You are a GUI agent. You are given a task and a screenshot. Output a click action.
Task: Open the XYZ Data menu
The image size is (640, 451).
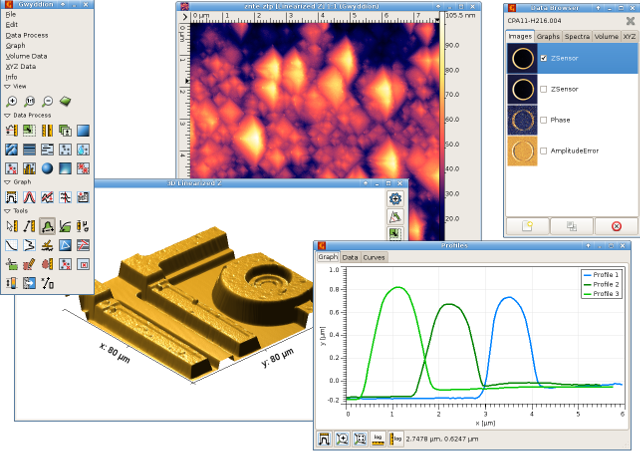tap(21, 66)
